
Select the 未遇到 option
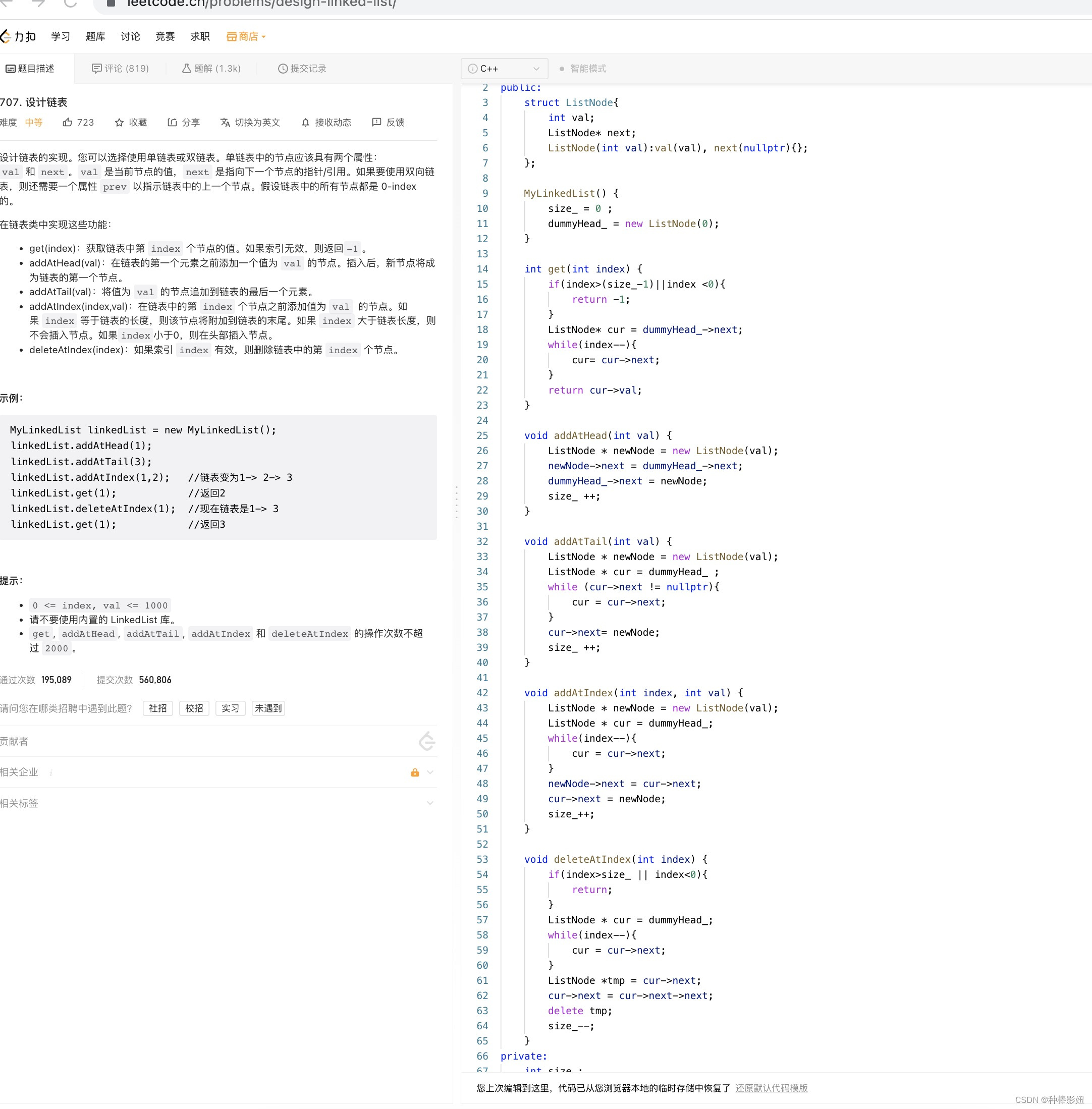coord(268,708)
